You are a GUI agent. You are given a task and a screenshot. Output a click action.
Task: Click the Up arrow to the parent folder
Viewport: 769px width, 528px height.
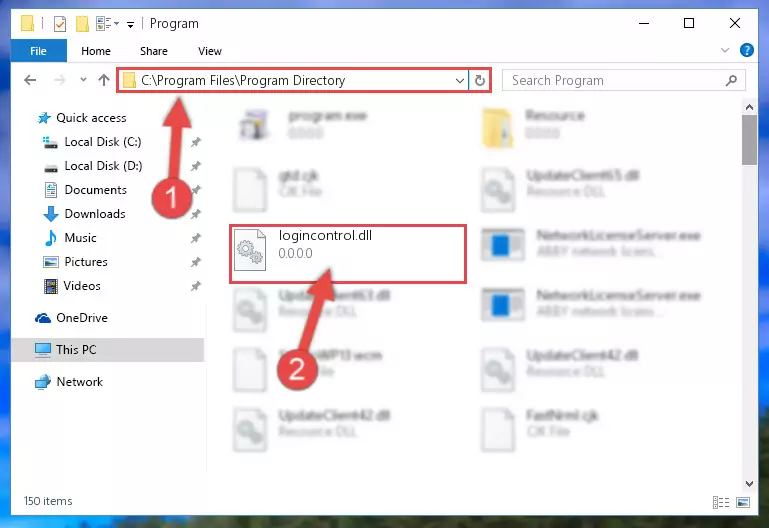[x=103, y=80]
